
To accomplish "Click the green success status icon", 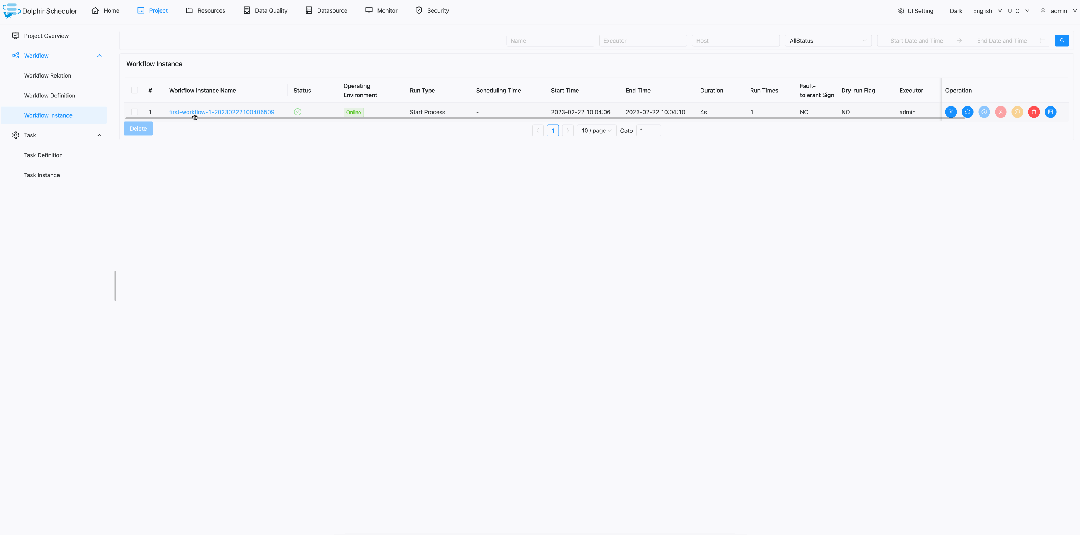I will pos(298,112).
